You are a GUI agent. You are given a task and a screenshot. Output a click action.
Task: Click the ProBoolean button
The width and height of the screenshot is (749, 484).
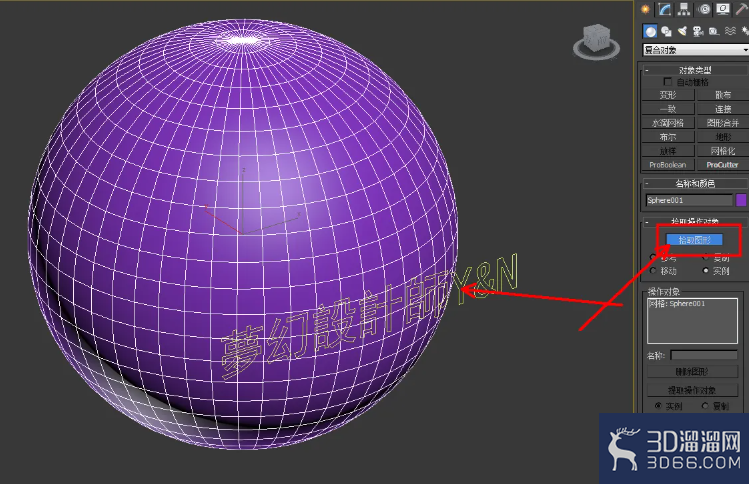(668, 164)
